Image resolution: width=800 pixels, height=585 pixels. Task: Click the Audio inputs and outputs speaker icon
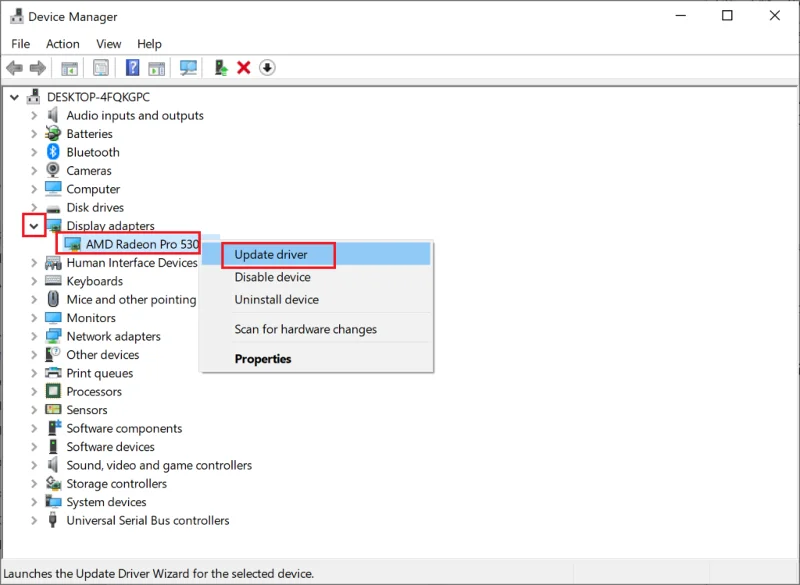pos(53,115)
